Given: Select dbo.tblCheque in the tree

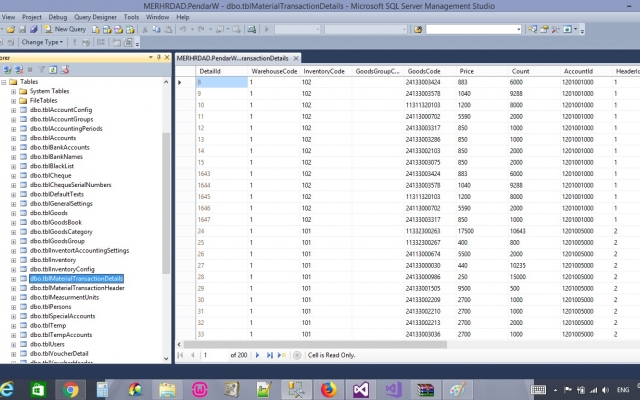Looking at the screenshot, I should (51, 176).
